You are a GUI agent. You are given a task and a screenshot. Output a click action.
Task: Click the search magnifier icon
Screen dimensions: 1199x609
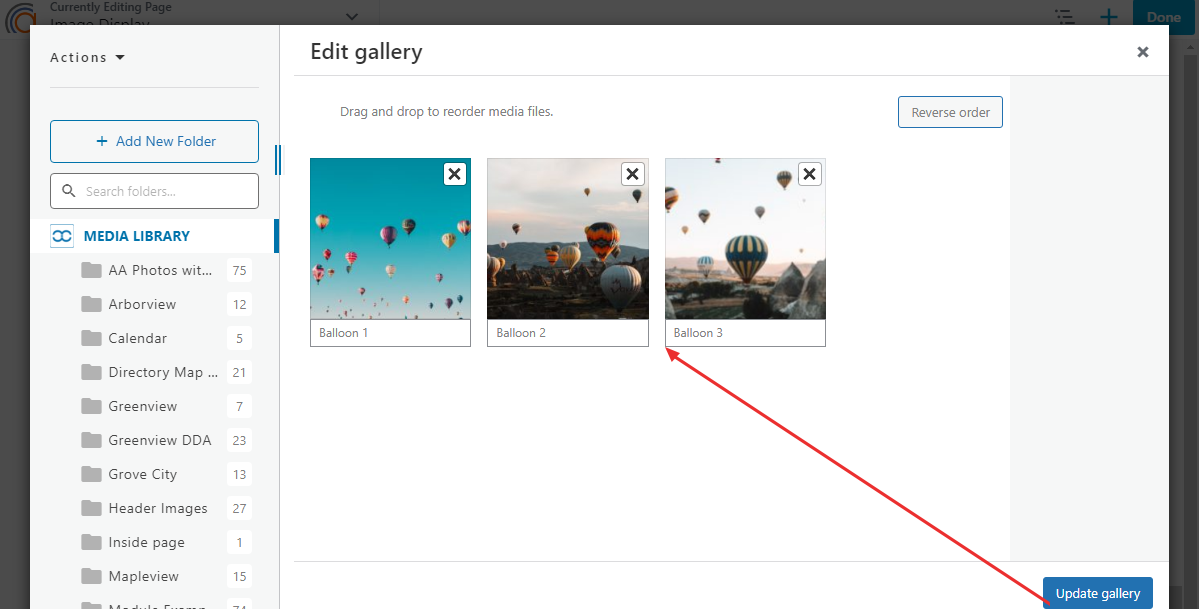(69, 191)
